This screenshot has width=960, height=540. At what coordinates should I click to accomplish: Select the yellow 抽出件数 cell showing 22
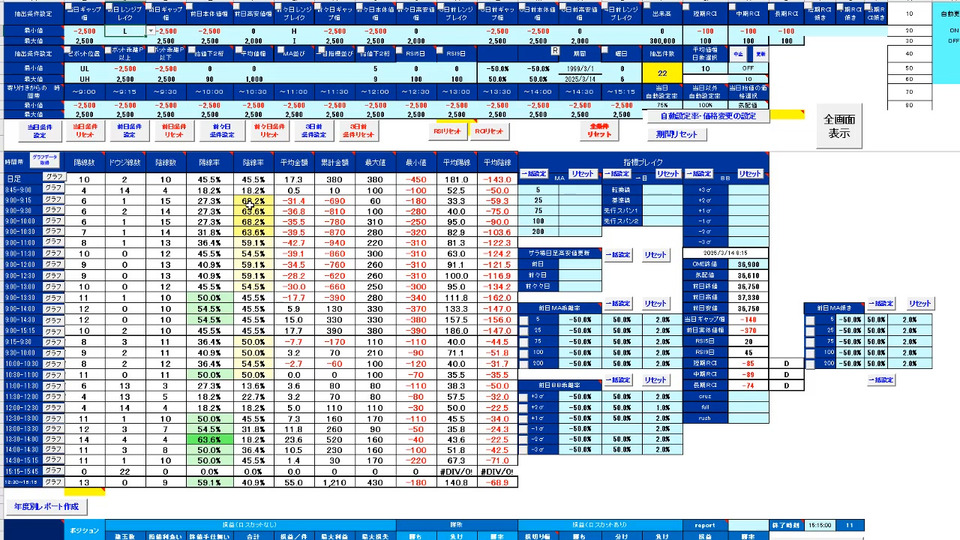point(662,73)
